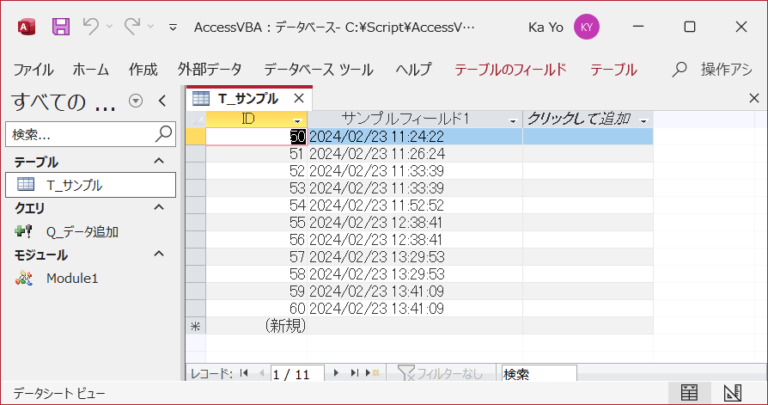Click the ID cell with value 55
This screenshot has width=768, height=405.
256,223
